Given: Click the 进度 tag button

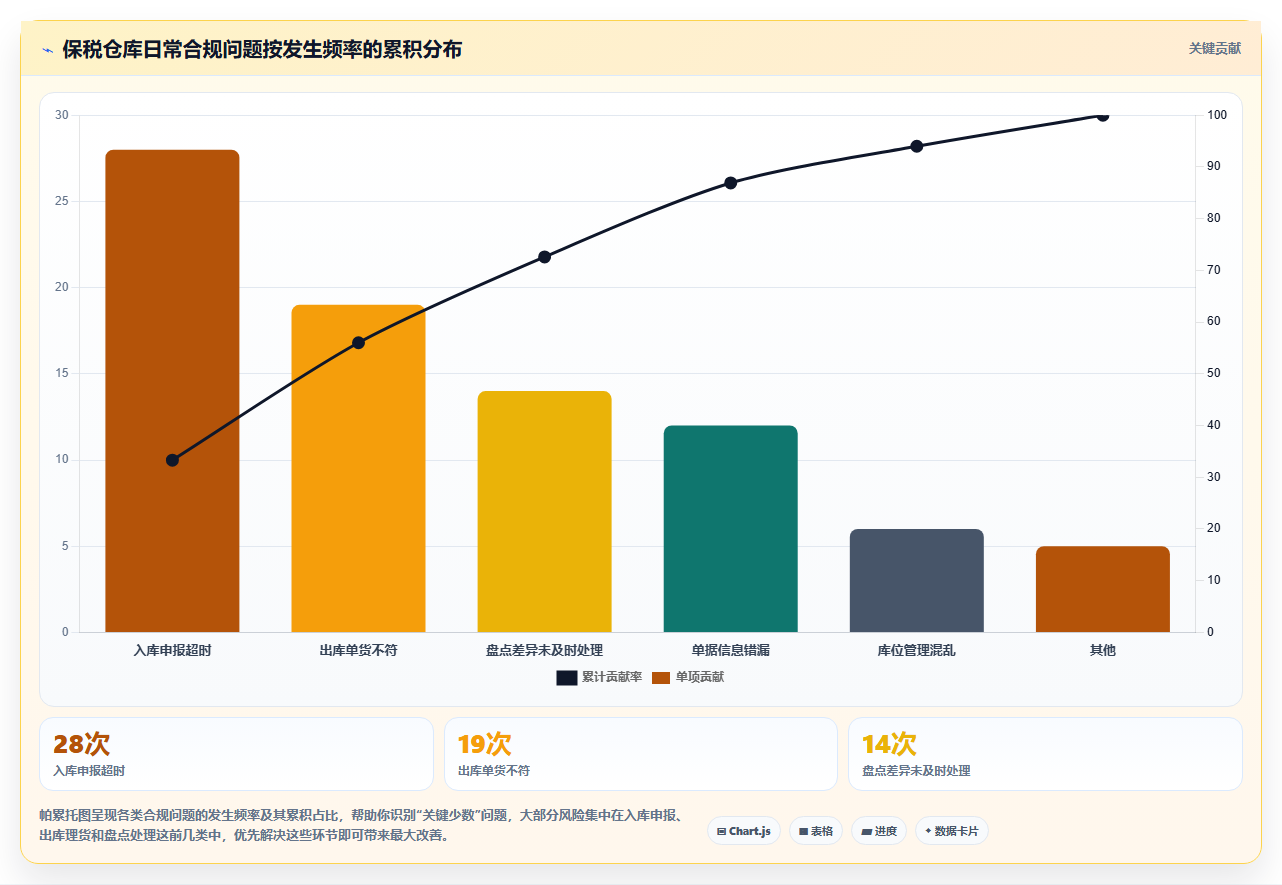Looking at the screenshot, I should [879, 831].
